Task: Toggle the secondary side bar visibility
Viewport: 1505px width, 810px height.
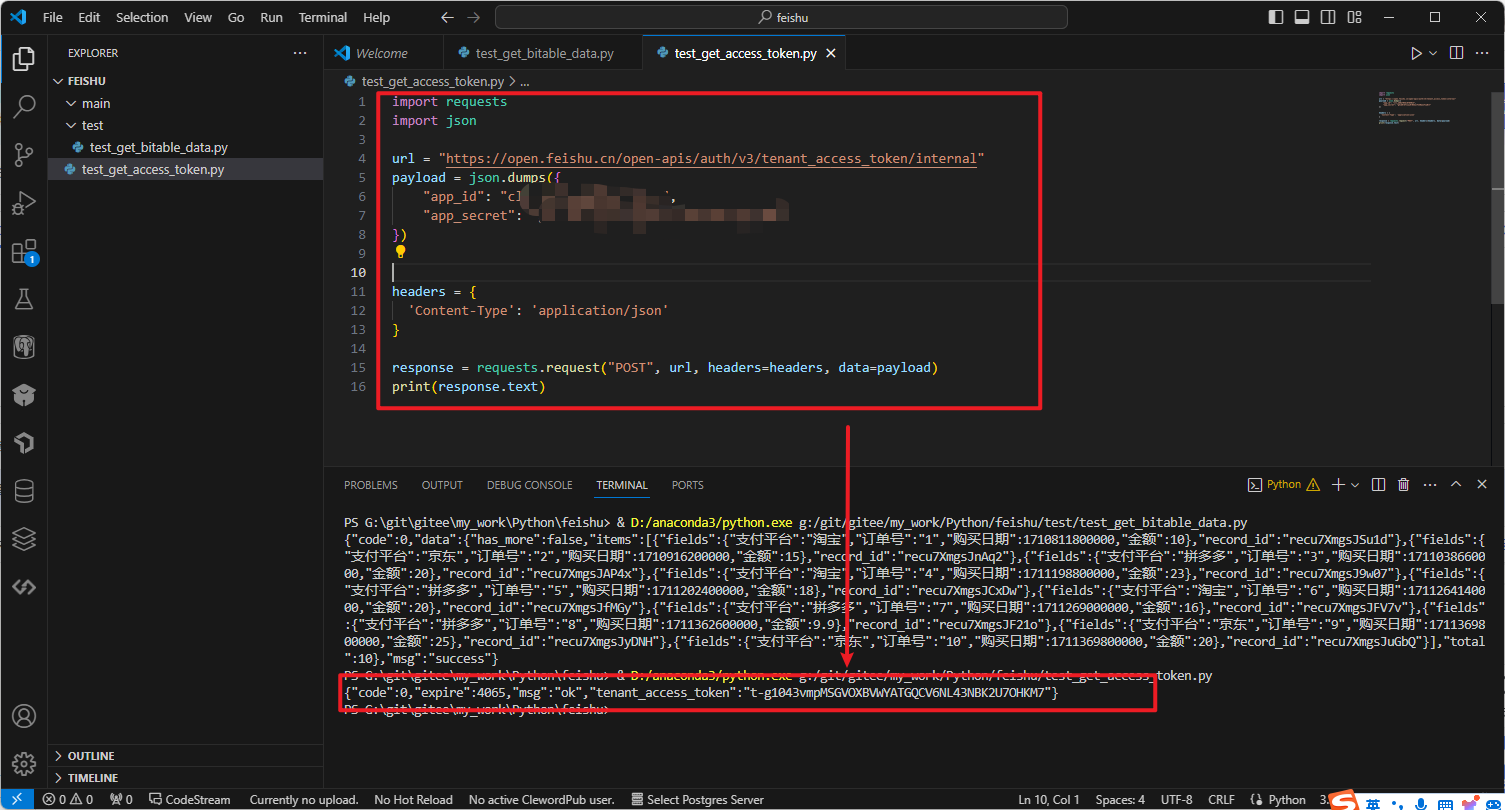Action: (x=1328, y=17)
